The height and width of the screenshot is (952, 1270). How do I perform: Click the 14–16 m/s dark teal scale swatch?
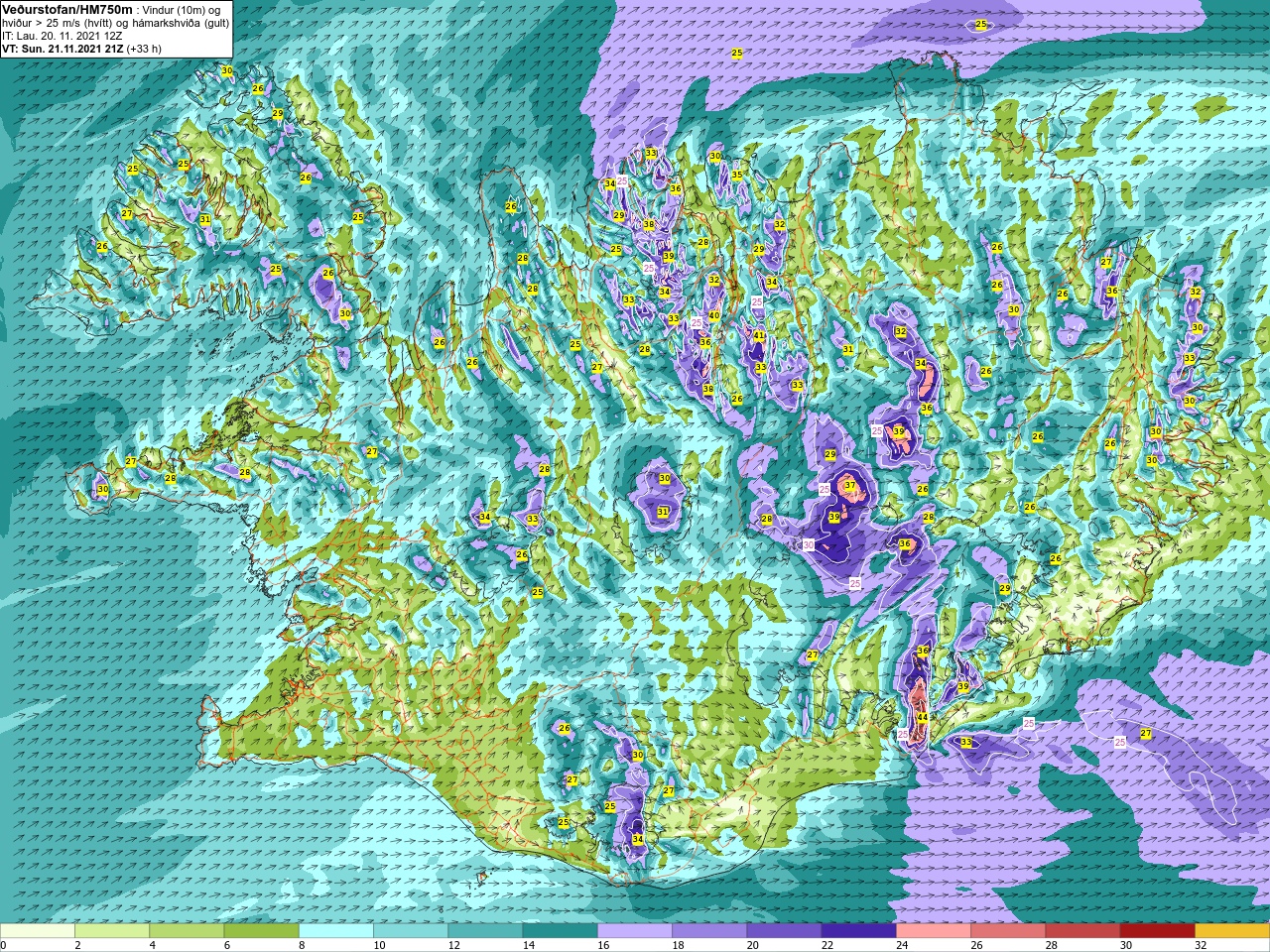(560, 931)
